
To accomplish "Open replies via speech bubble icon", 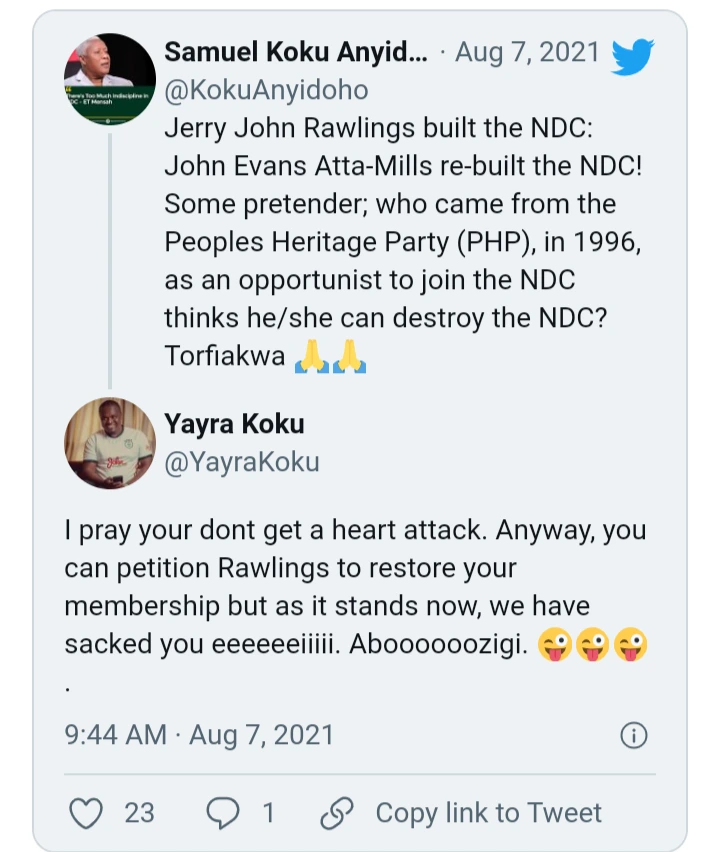I will pyautogui.click(x=223, y=813).
